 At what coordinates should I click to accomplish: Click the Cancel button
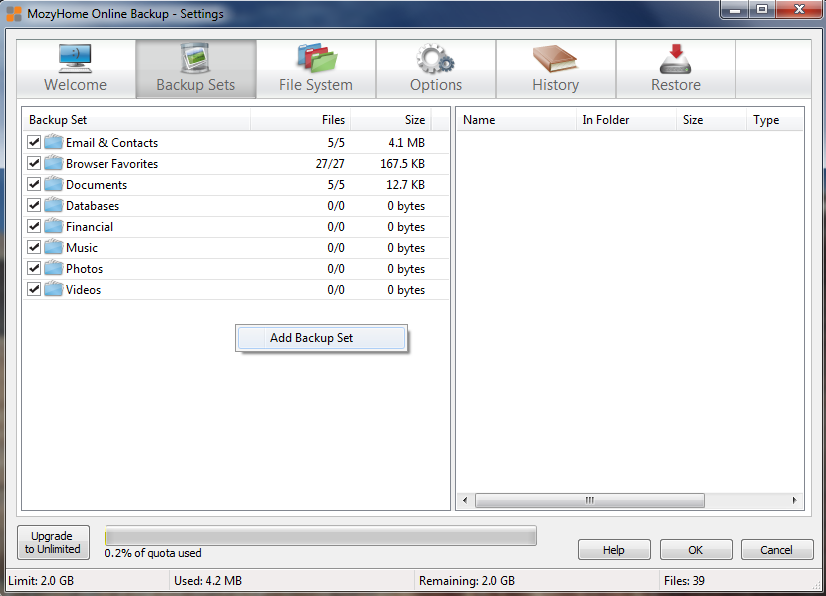pos(777,550)
